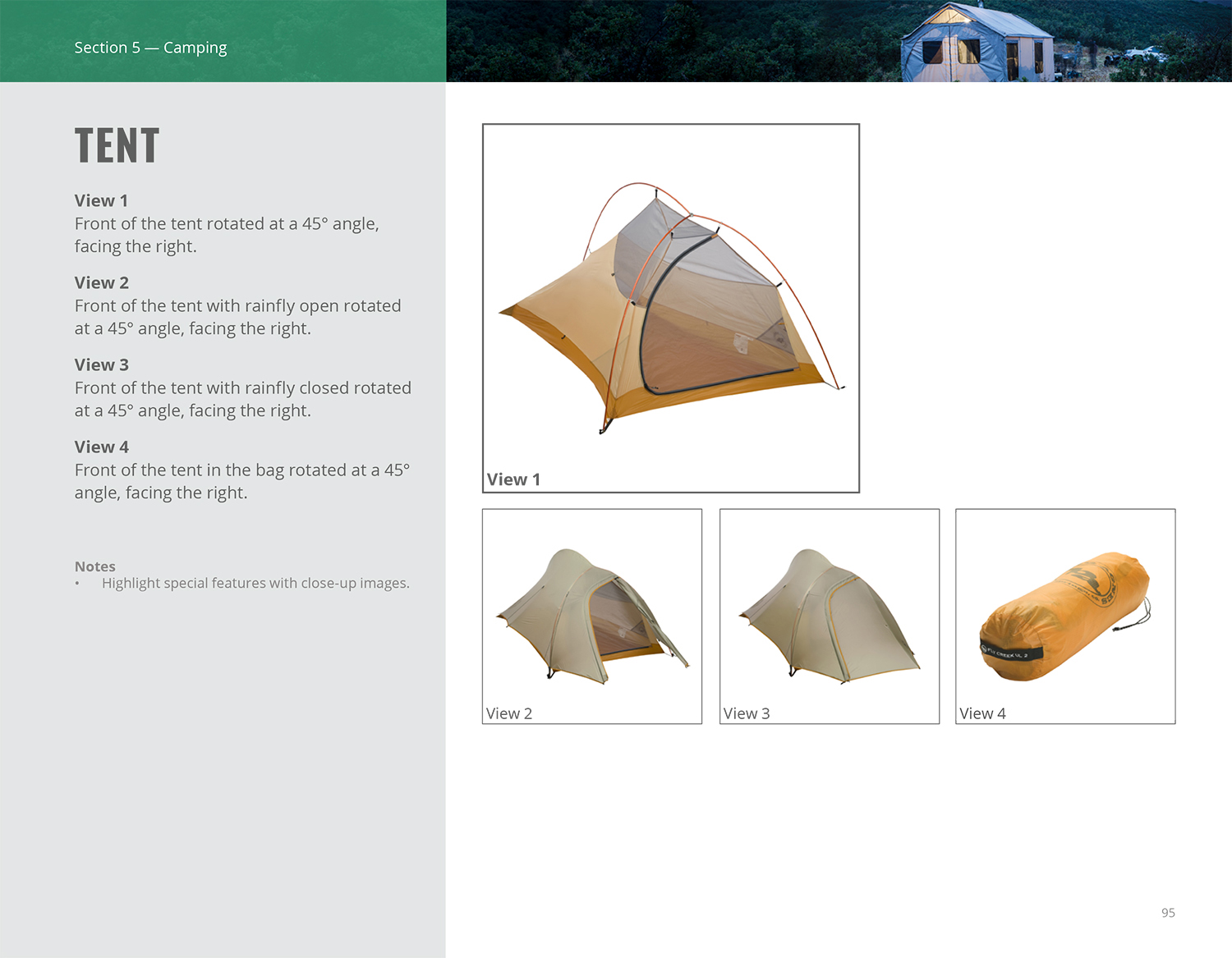
Task: Click the "Notes" heading
Action: click(x=94, y=566)
